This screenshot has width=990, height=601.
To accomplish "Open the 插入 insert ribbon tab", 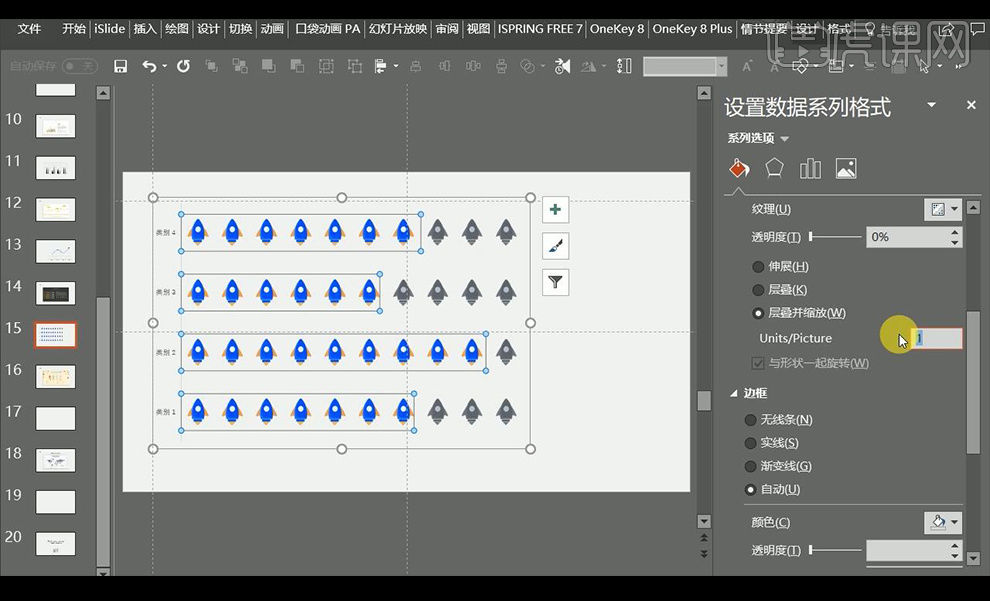I will pos(145,29).
